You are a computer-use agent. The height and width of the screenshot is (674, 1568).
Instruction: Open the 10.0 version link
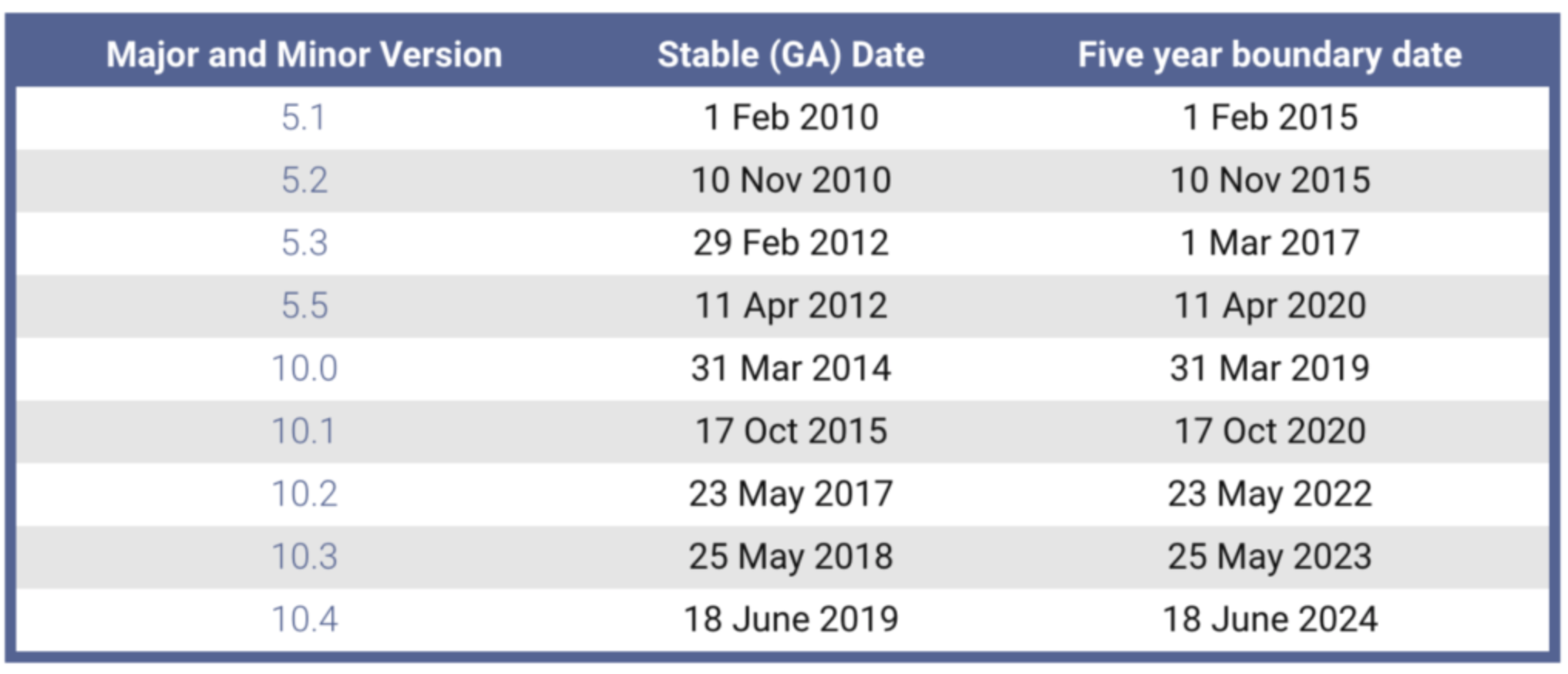click(305, 369)
